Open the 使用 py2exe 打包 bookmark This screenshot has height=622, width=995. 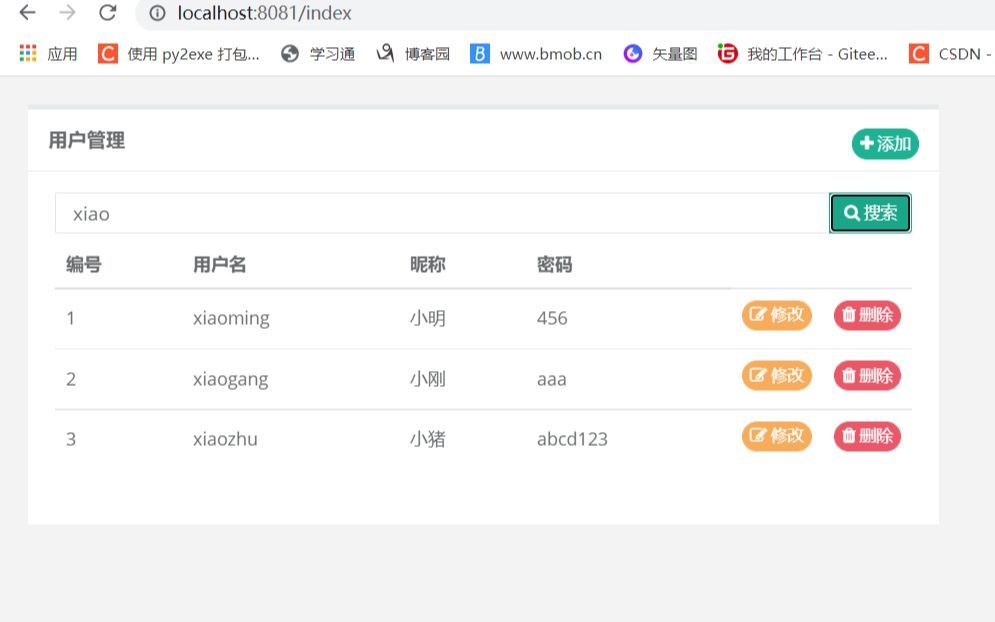(x=180, y=54)
